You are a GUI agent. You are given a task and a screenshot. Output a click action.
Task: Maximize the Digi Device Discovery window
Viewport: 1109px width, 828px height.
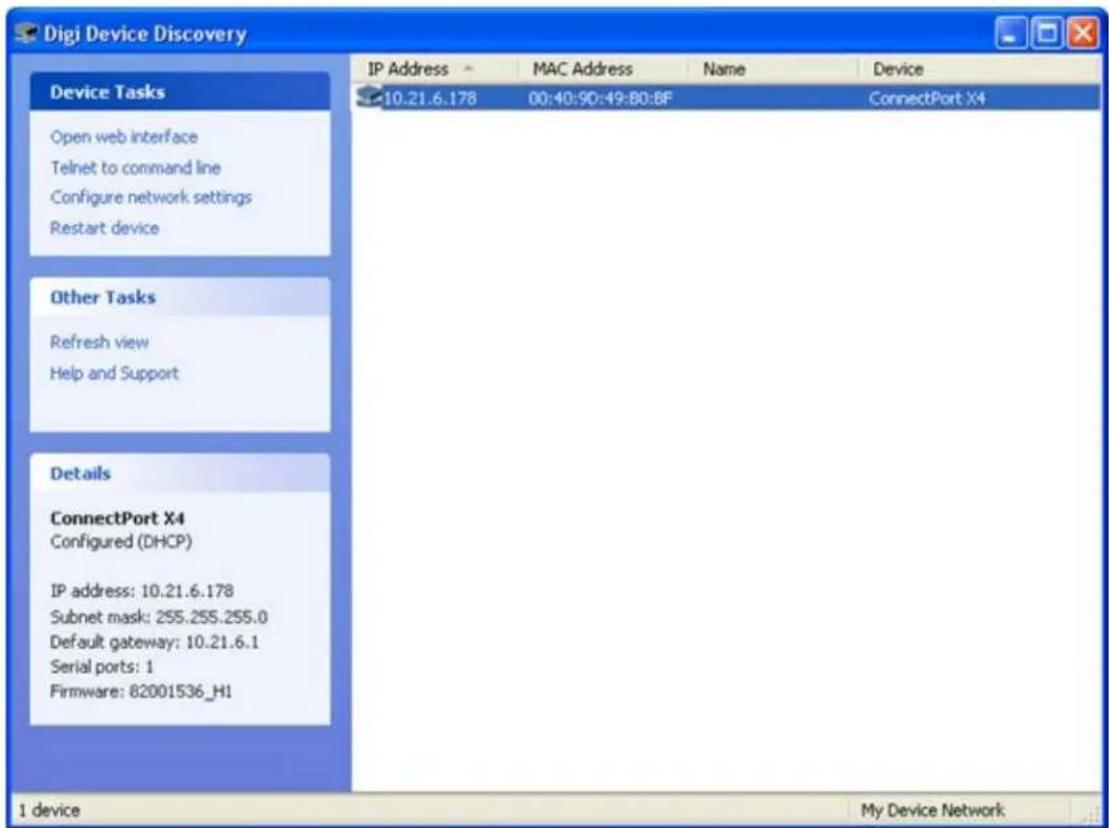[1045, 34]
